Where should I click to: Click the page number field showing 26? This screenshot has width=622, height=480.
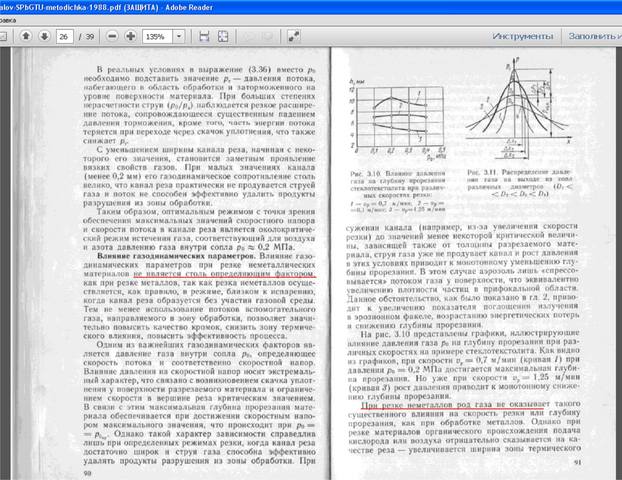tap(64, 37)
